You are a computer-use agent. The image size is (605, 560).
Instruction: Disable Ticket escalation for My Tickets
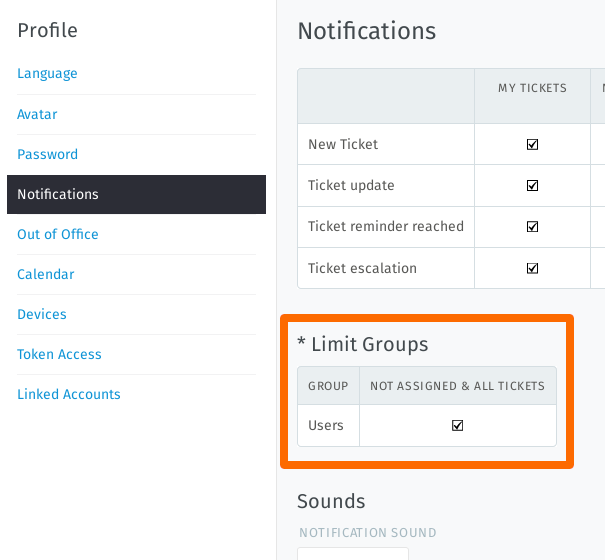click(x=532, y=268)
